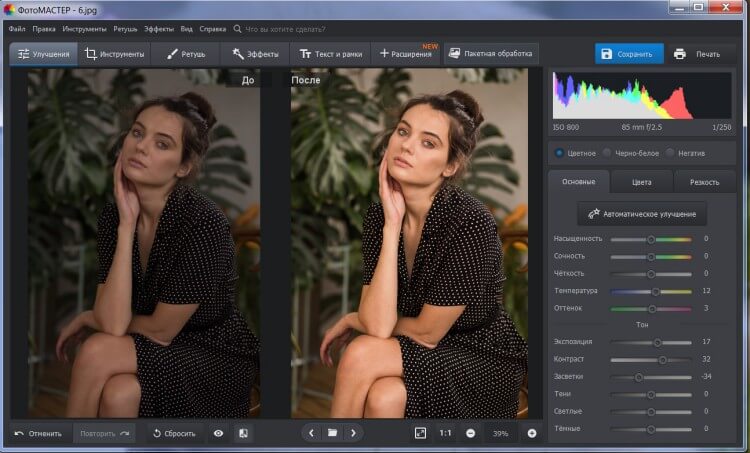Go to the next photo arrow
This screenshot has height=453, width=750.
pos(353,433)
